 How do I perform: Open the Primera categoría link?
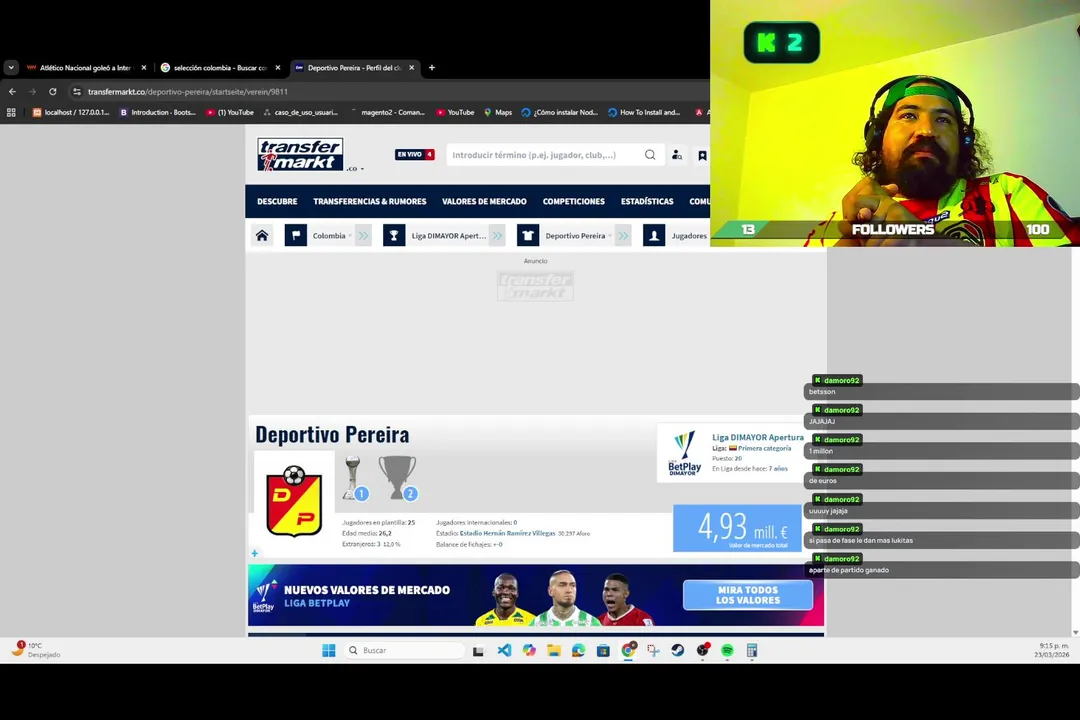pyautogui.click(x=765, y=449)
